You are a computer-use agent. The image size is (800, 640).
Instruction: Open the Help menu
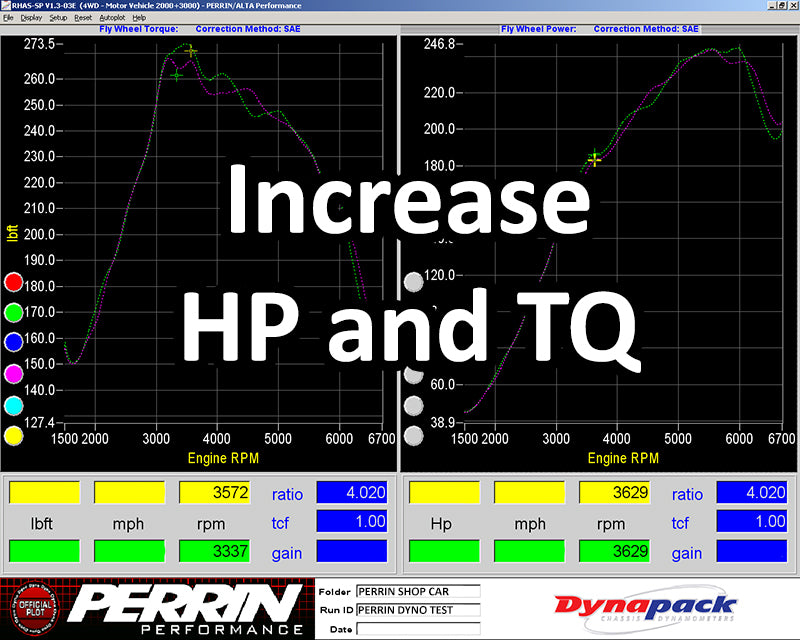(x=139, y=18)
